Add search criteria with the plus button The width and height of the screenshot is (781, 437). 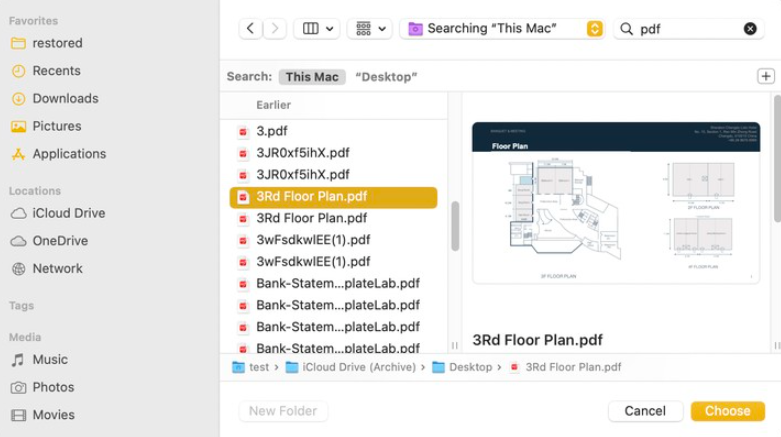pos(766,76)
